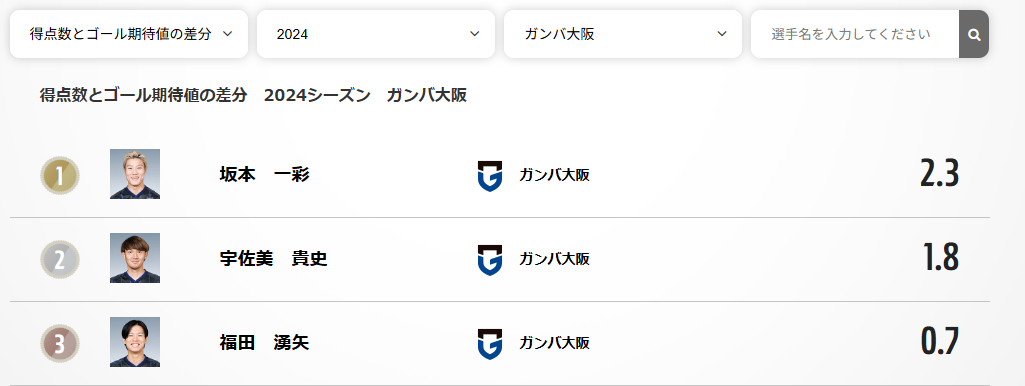Click the 2.3 score value
This screenshot has height=386, width=1025.
939,174
